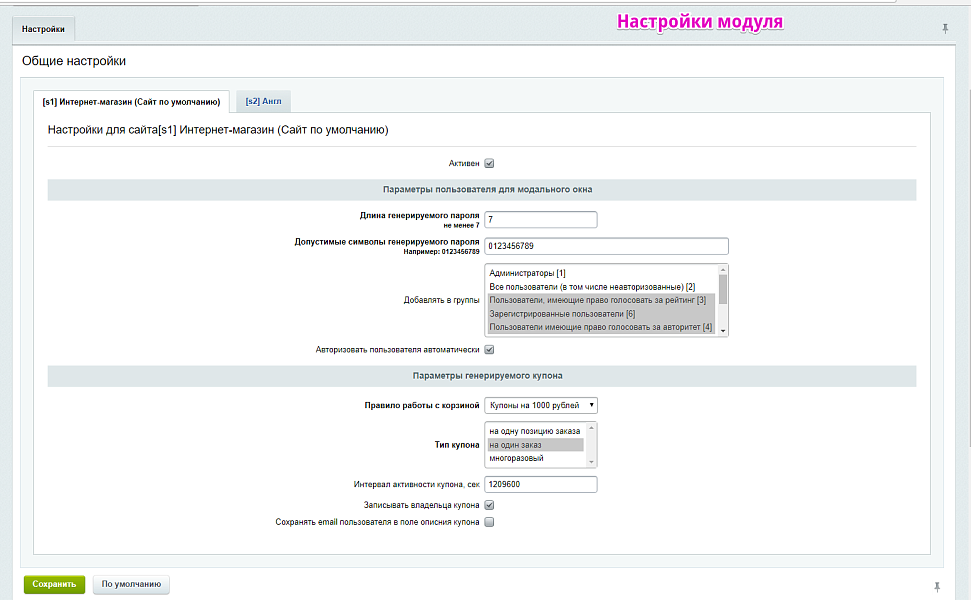Image resolution: width=971 pixels, height=600 pixels.
Task: Focus the Длина генерируемого пароля field
Action: [x=540, y=220]
